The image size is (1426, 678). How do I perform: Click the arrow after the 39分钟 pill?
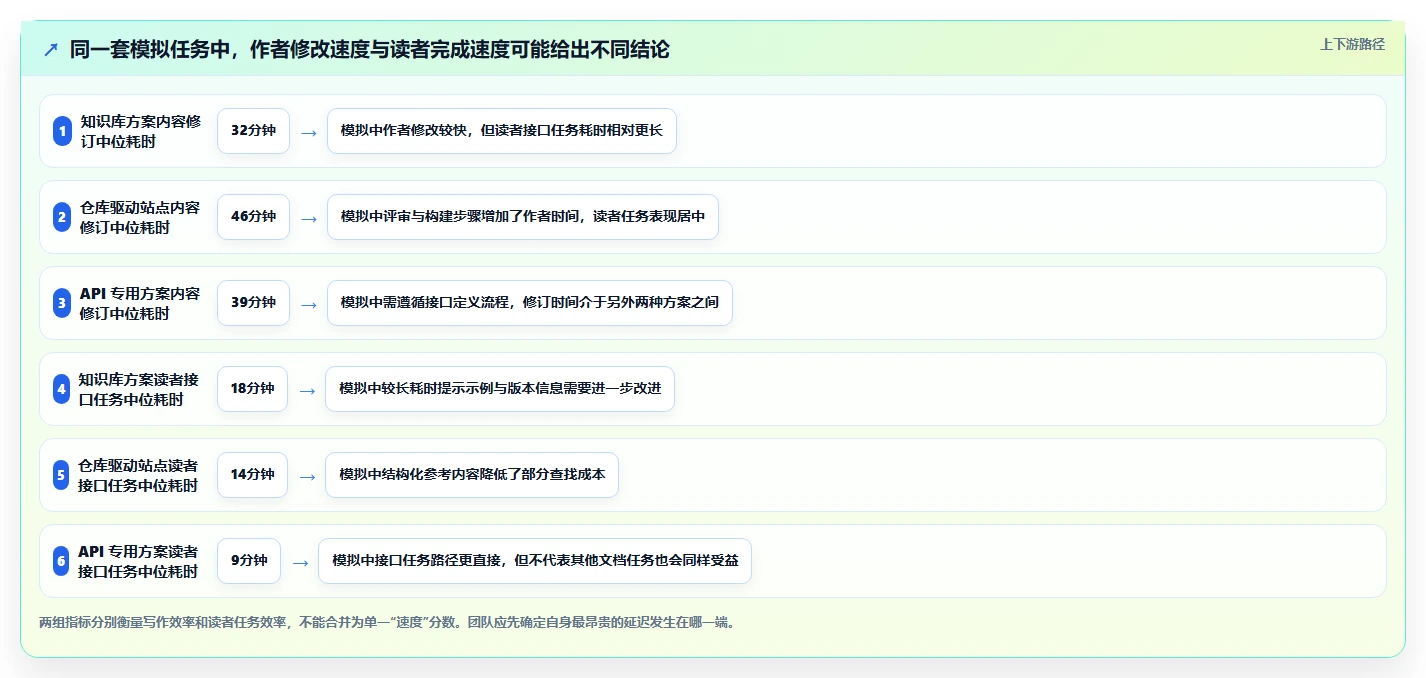pyautogui.click(x=309, y=304)
